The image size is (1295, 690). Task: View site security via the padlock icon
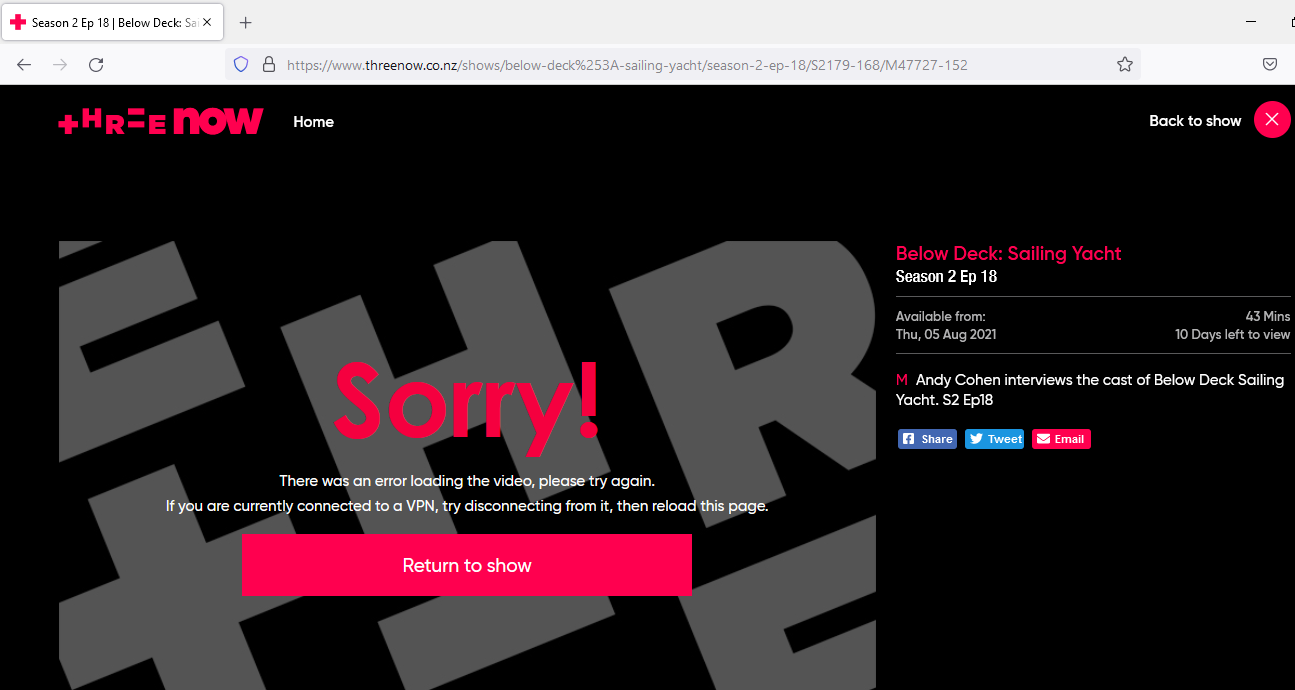[x=268, y=64]
